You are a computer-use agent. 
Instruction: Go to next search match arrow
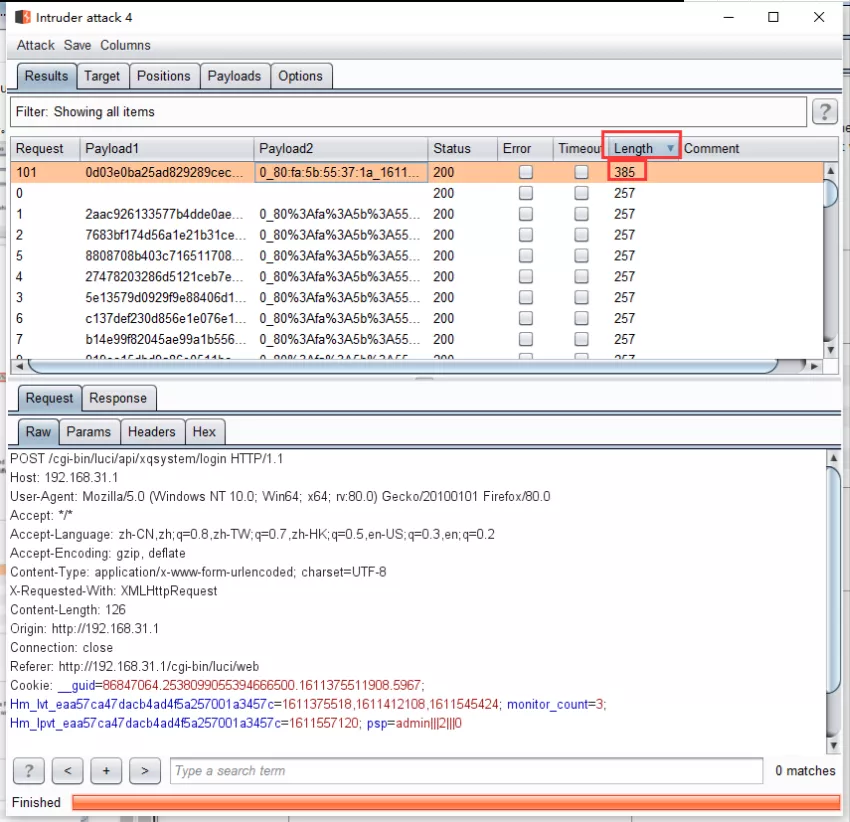point(145,770)
